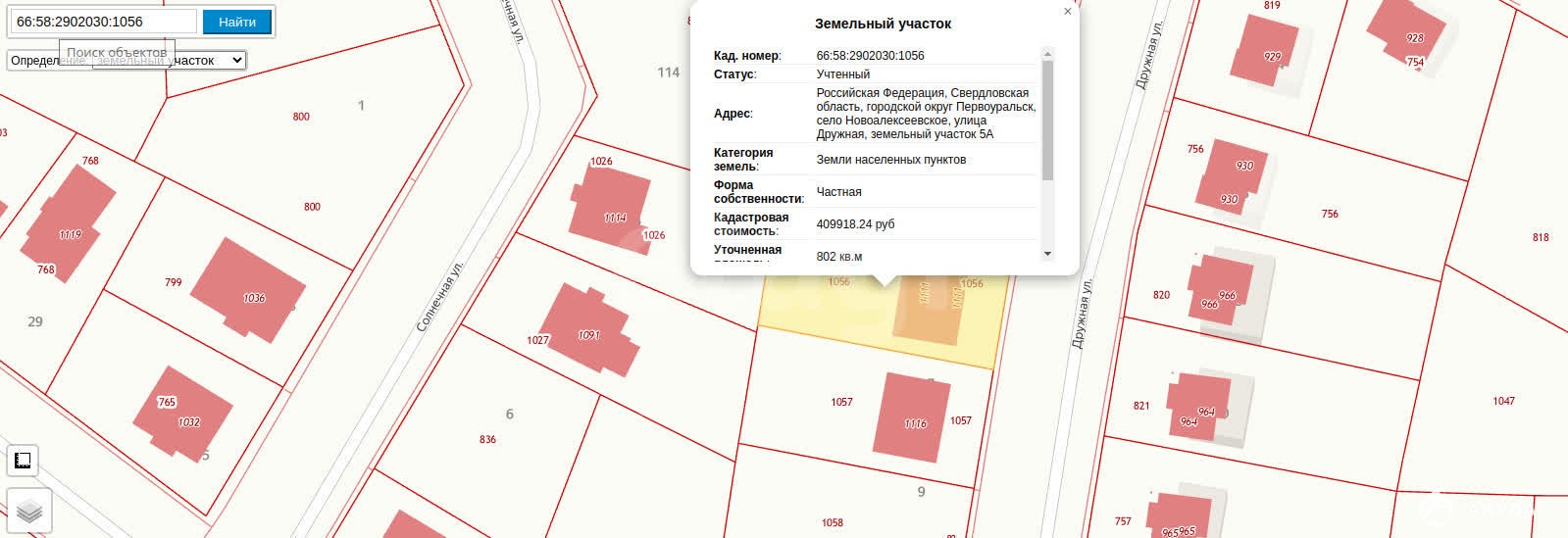The height and width of the screenshot is (538, 1568).
Task: Click the popup's vertical scrollbar thumb
Action: tap(1047, 118)
